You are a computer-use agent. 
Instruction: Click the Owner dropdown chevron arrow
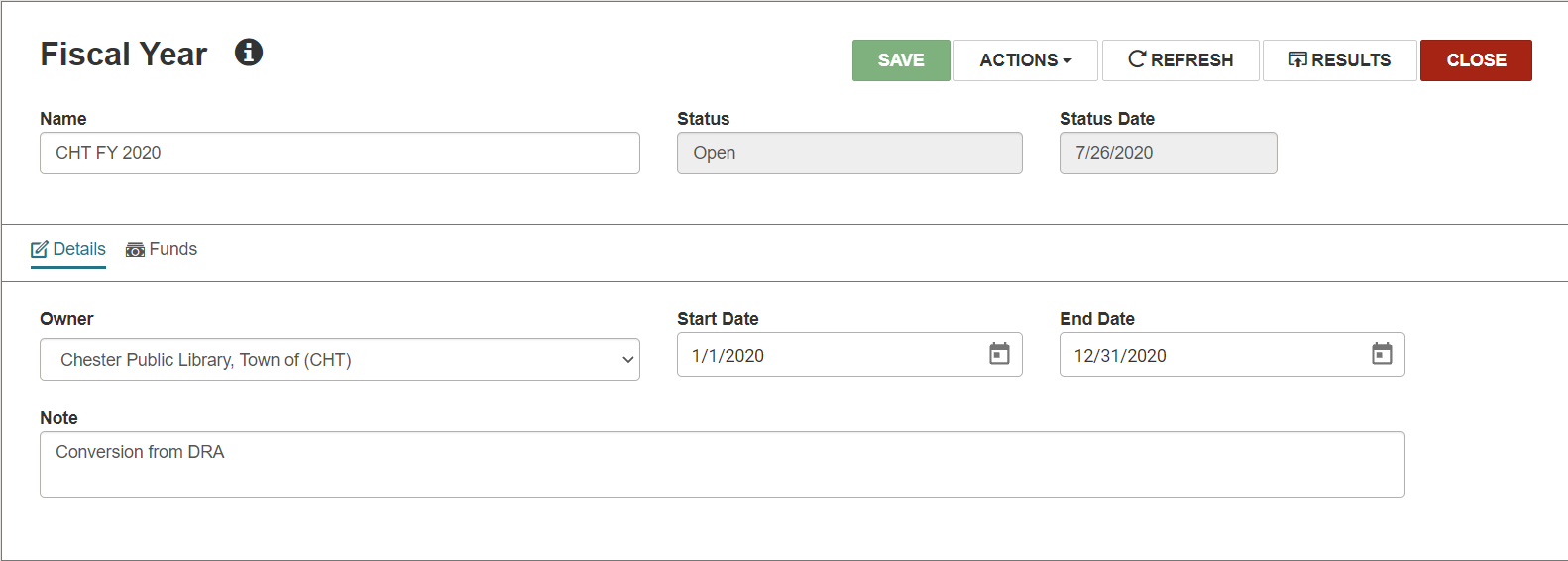[627, 360]
